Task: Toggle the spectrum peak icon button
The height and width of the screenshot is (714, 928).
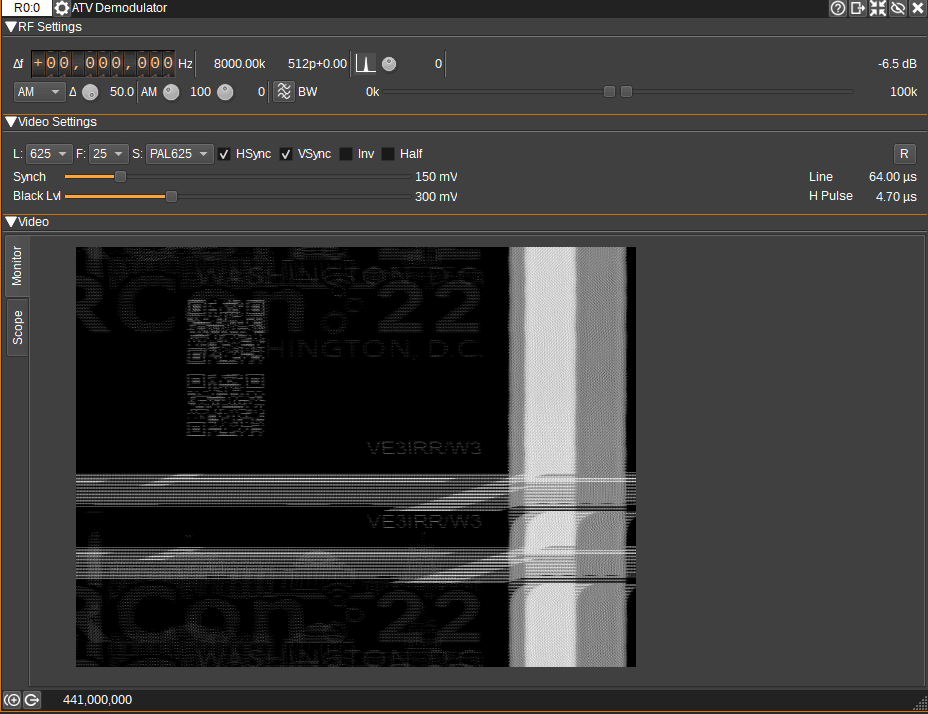Action: tap(365, 64)
